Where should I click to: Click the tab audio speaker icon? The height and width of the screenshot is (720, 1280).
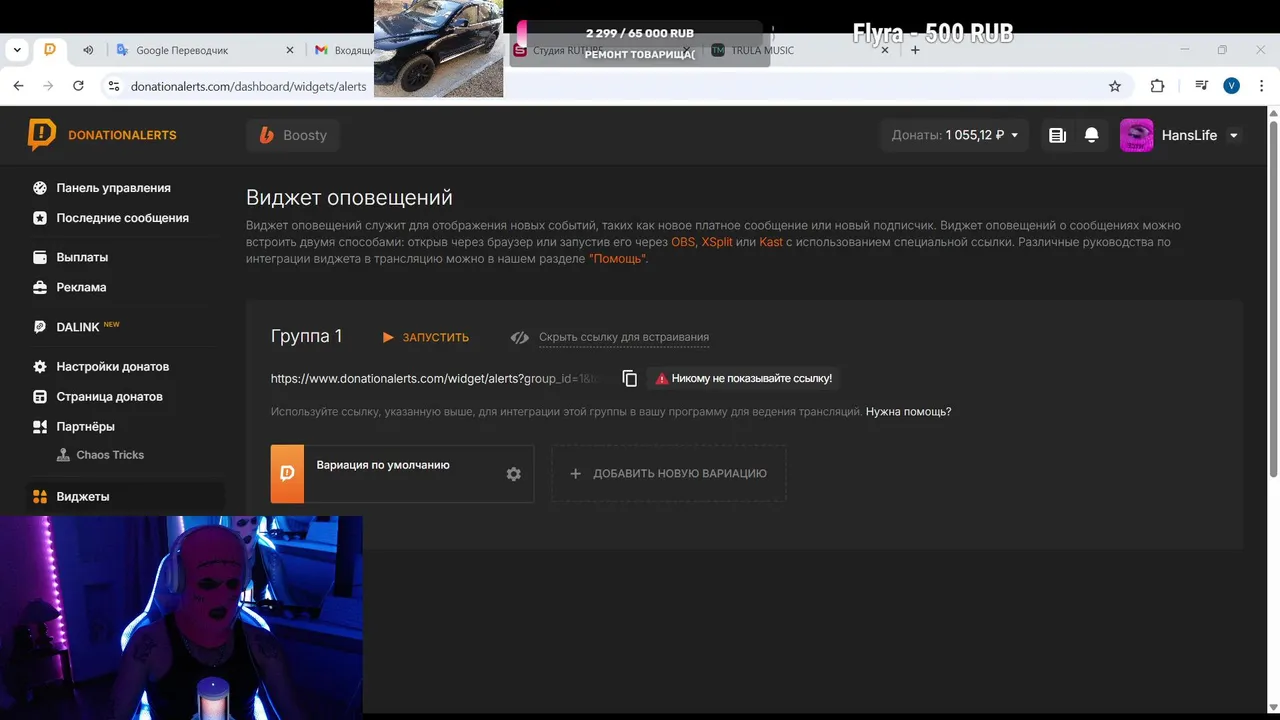click(88, 50)
